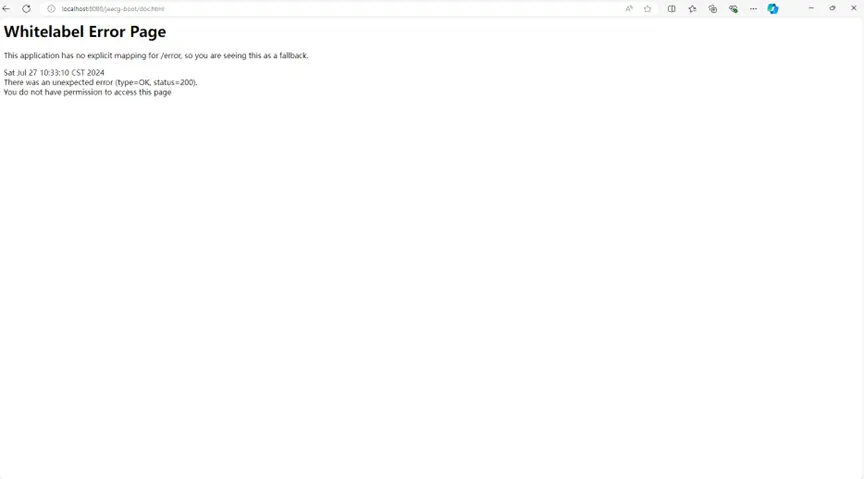864x479 pixels.
Task: Click the text "You do not have permission to access this page"
Action: 88,93
